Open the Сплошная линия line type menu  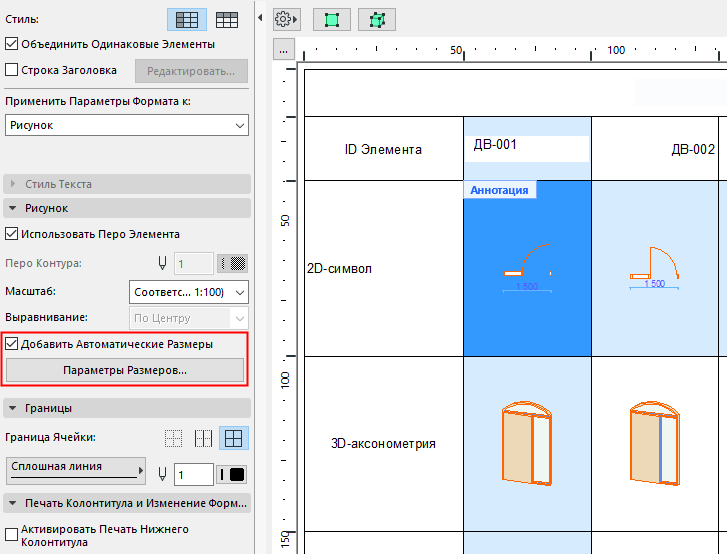coord(76,471)
